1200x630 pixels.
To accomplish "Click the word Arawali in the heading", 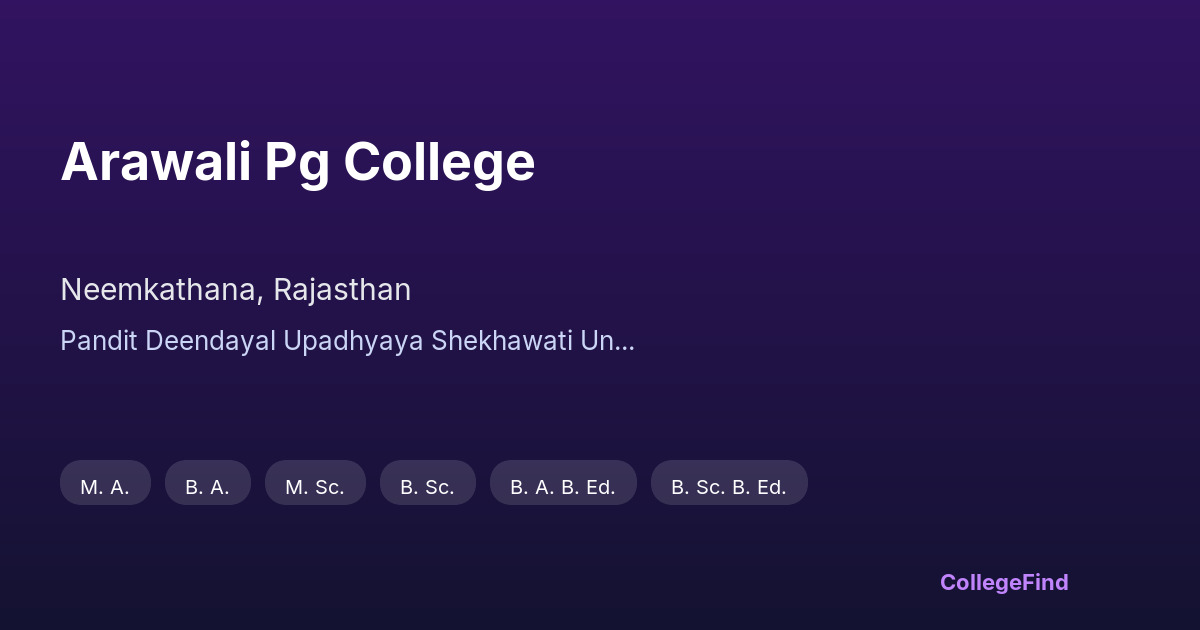I will (x=155, y=162).
